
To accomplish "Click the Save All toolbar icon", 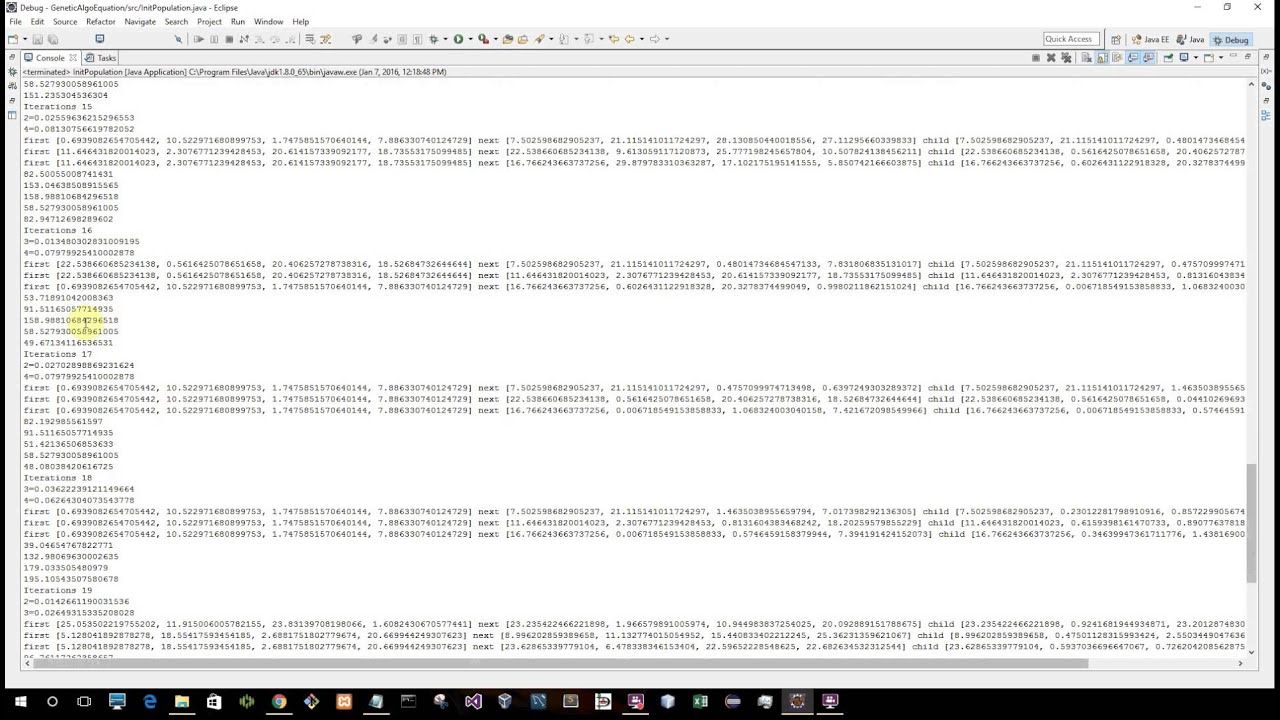I will click(53, 39).
